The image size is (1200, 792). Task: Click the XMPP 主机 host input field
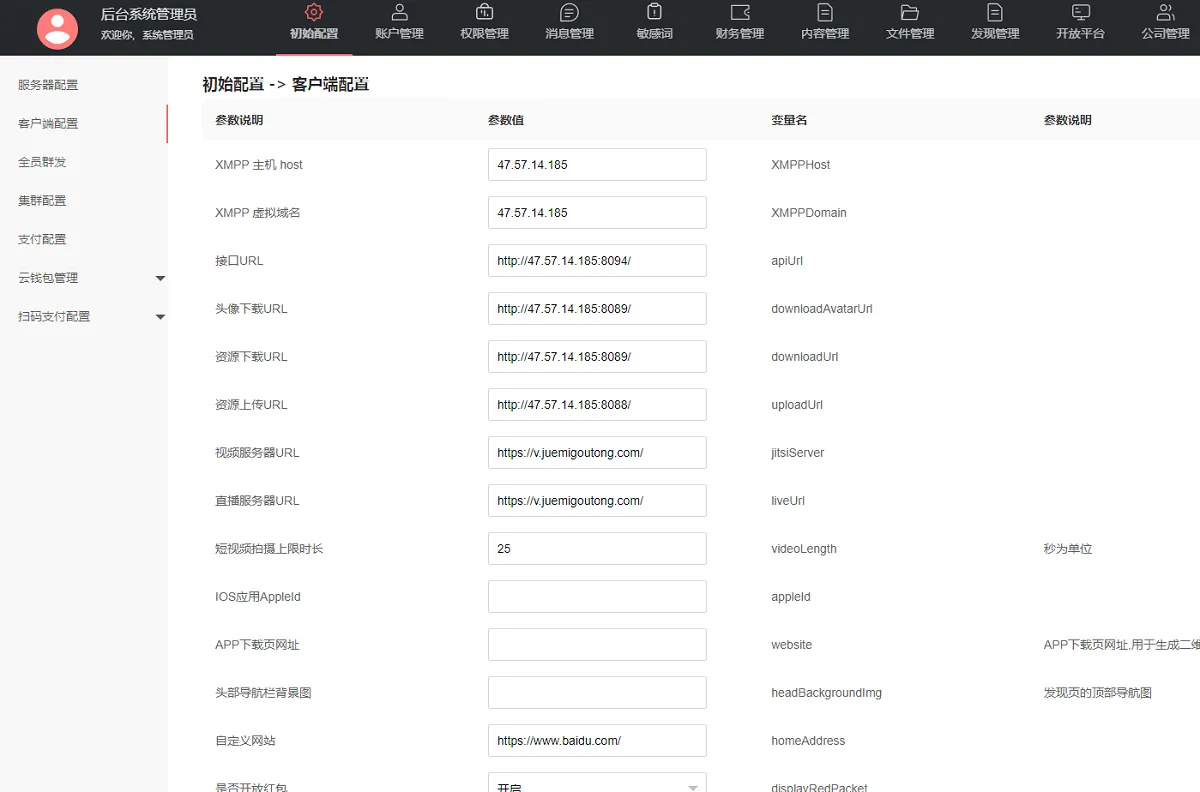pos(596,164)
